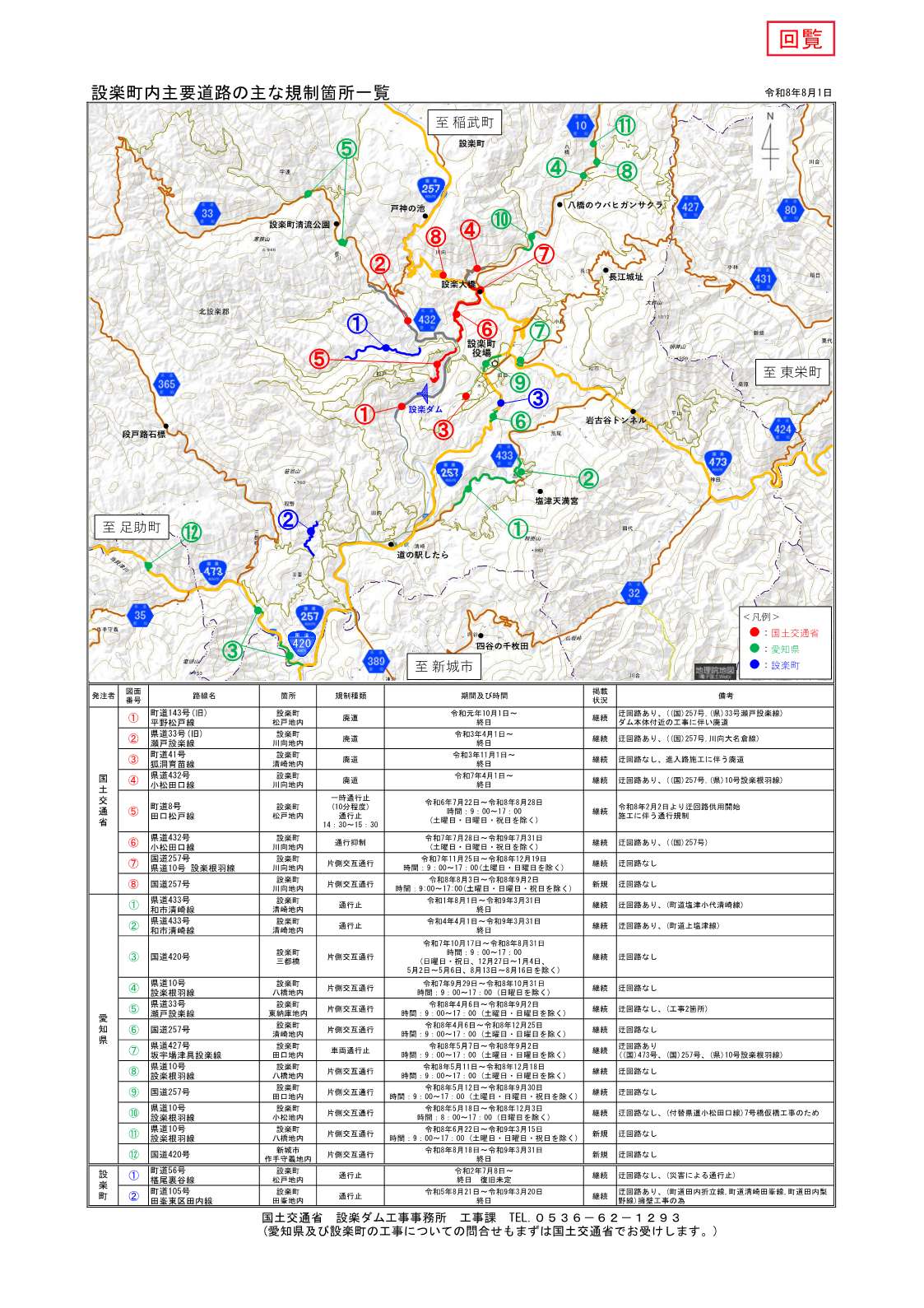
Task: Click the 設楽町清流公園 map label
Action: coord(299,224)
